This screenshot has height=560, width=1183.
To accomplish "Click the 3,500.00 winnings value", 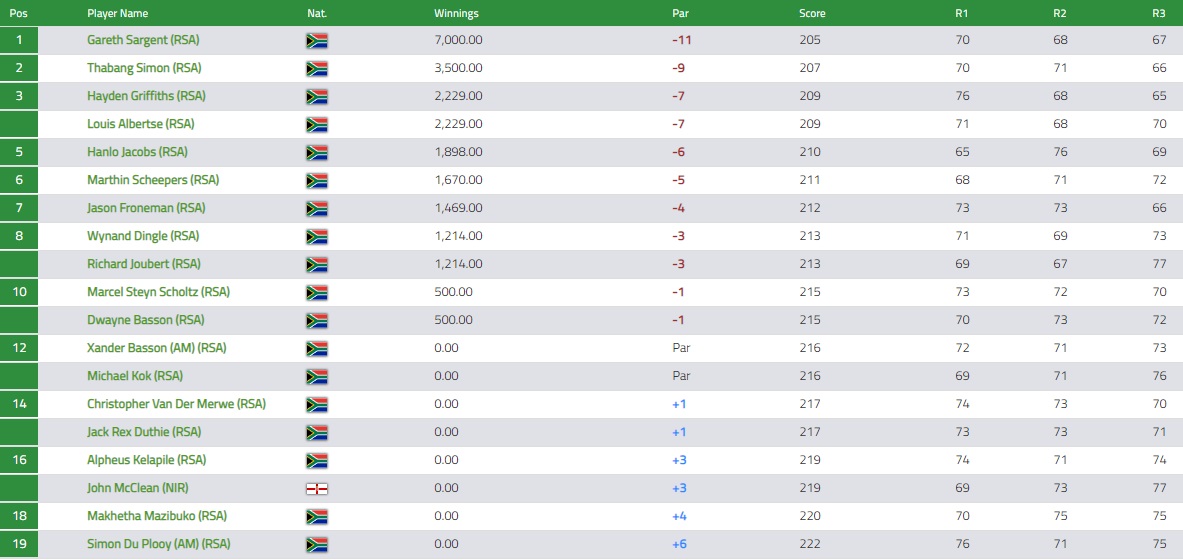I will click(459, 68).
